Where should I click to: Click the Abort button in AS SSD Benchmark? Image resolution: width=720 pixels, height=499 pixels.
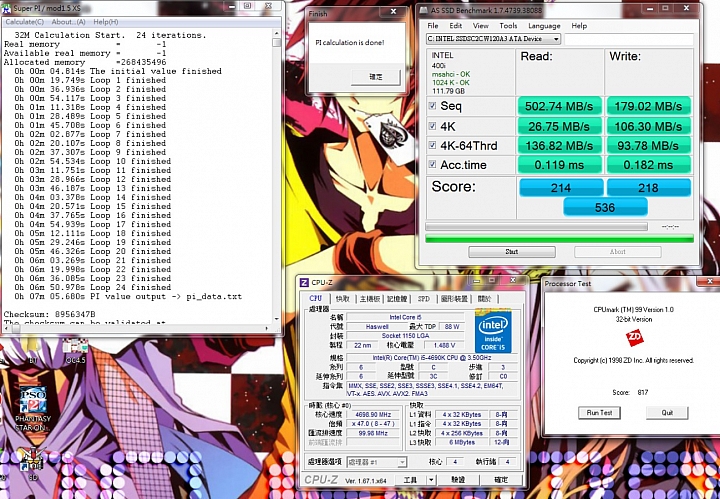click(x=618, y=252)
